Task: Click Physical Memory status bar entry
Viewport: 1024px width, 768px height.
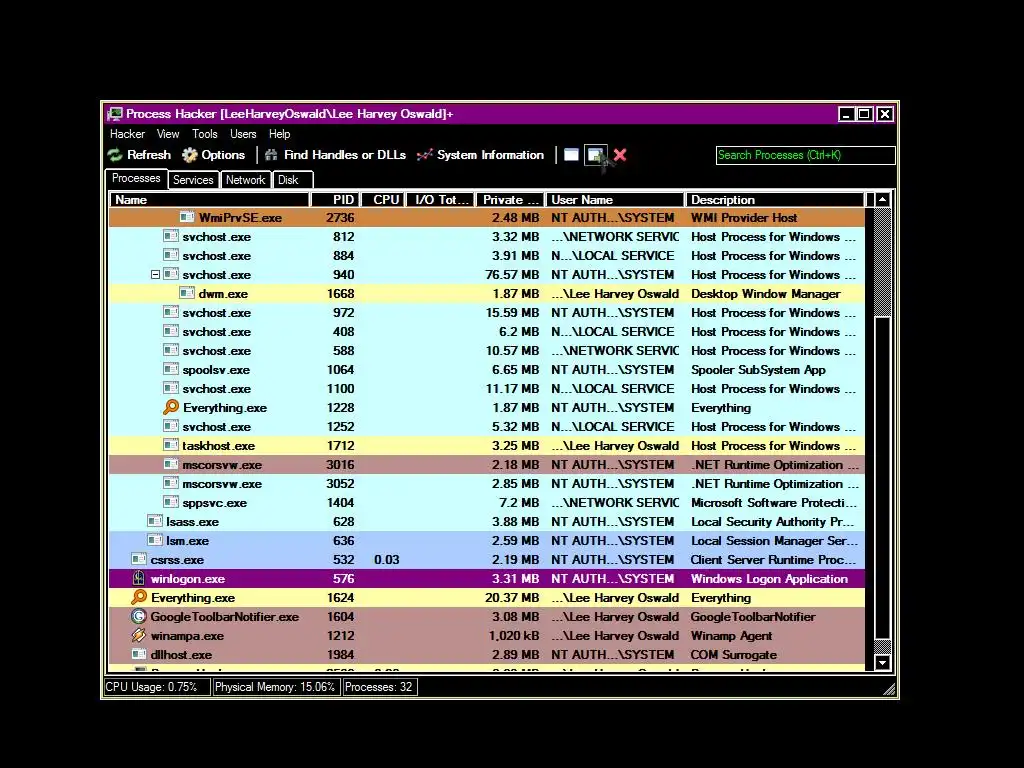Action: (275, 687)
